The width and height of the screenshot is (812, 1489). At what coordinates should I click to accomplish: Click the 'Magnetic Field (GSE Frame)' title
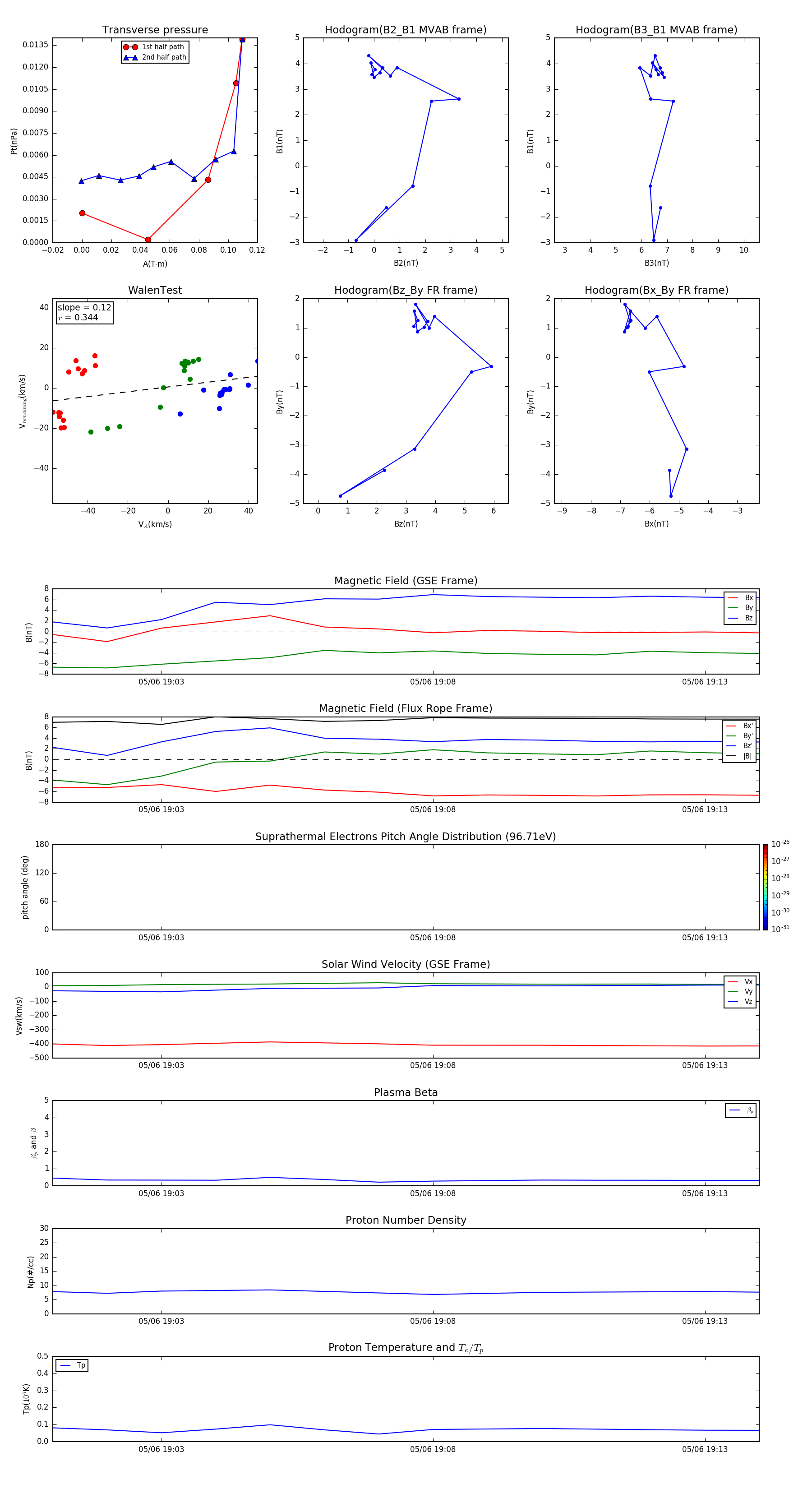tap(406, 581)
